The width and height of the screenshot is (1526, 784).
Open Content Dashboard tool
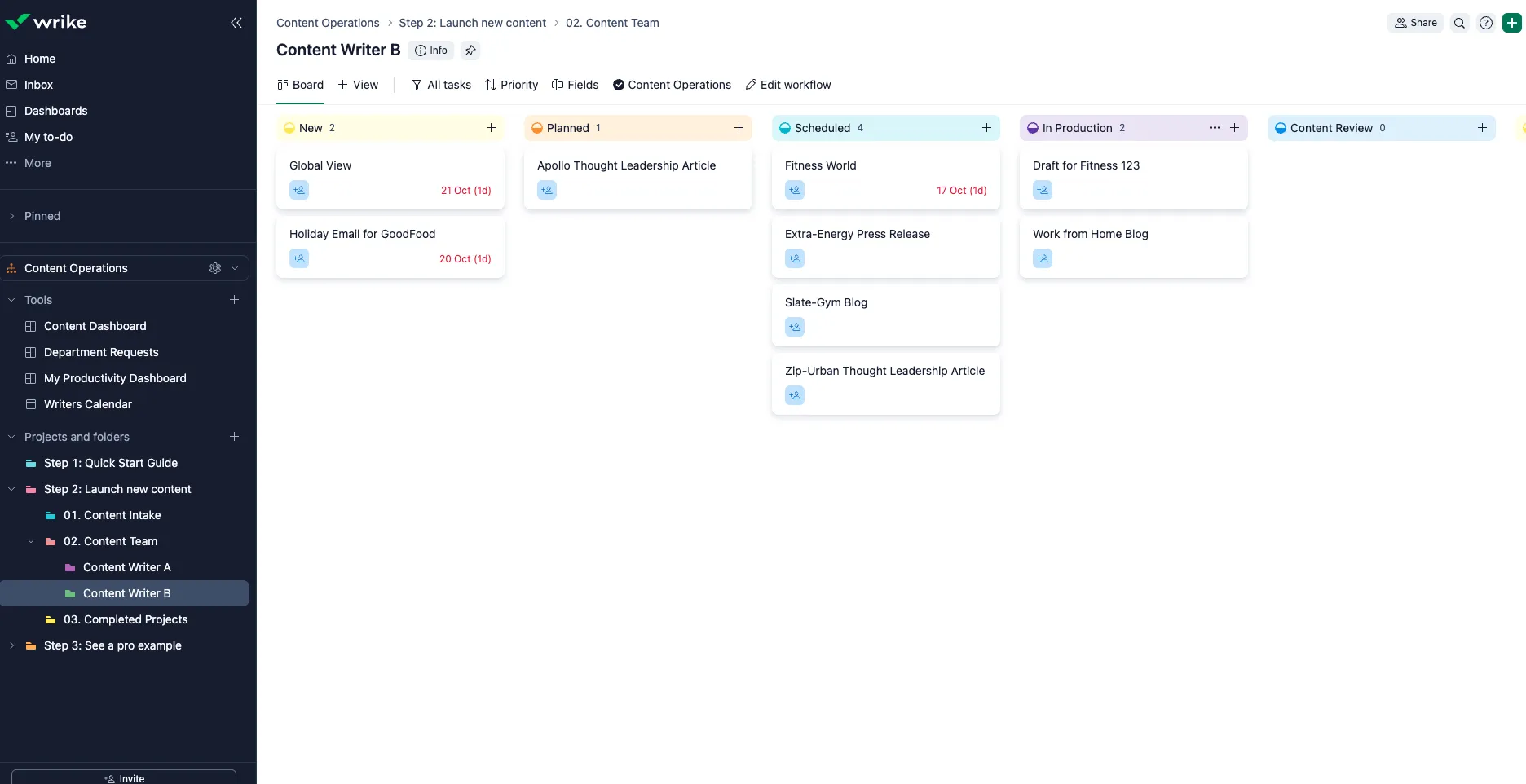95,326
